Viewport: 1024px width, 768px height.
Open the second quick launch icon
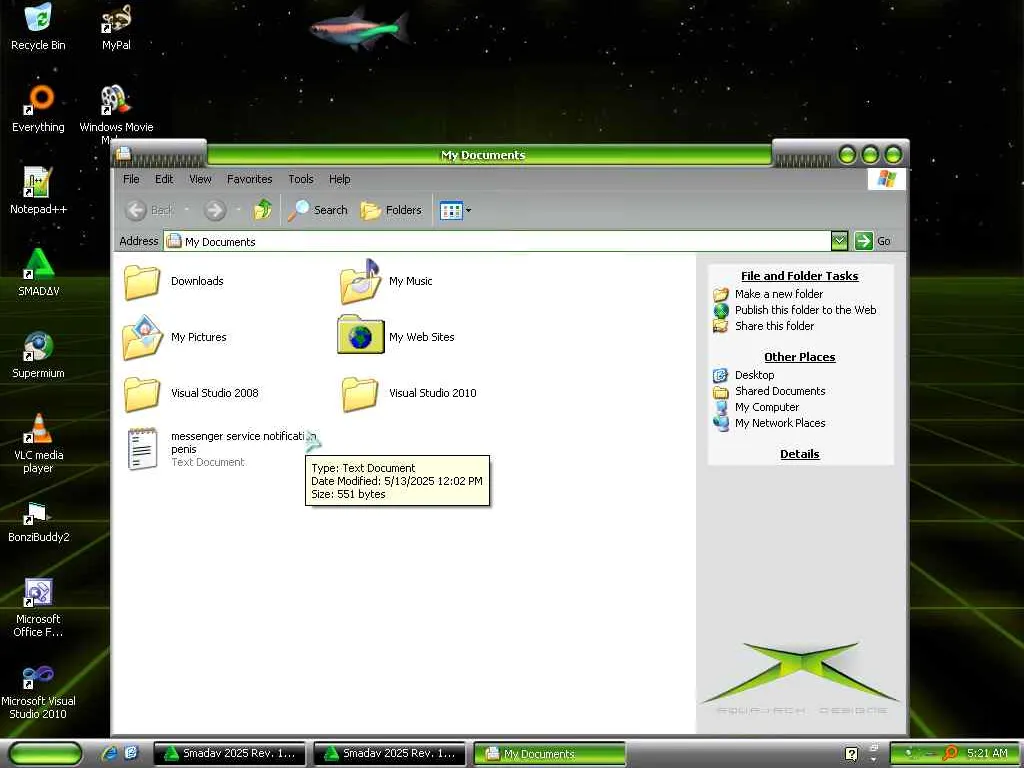click(131, 754)
